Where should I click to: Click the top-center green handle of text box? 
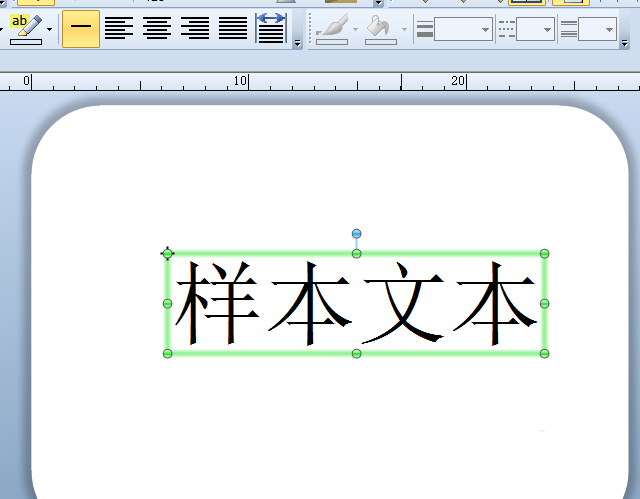(x=356, y=254)
